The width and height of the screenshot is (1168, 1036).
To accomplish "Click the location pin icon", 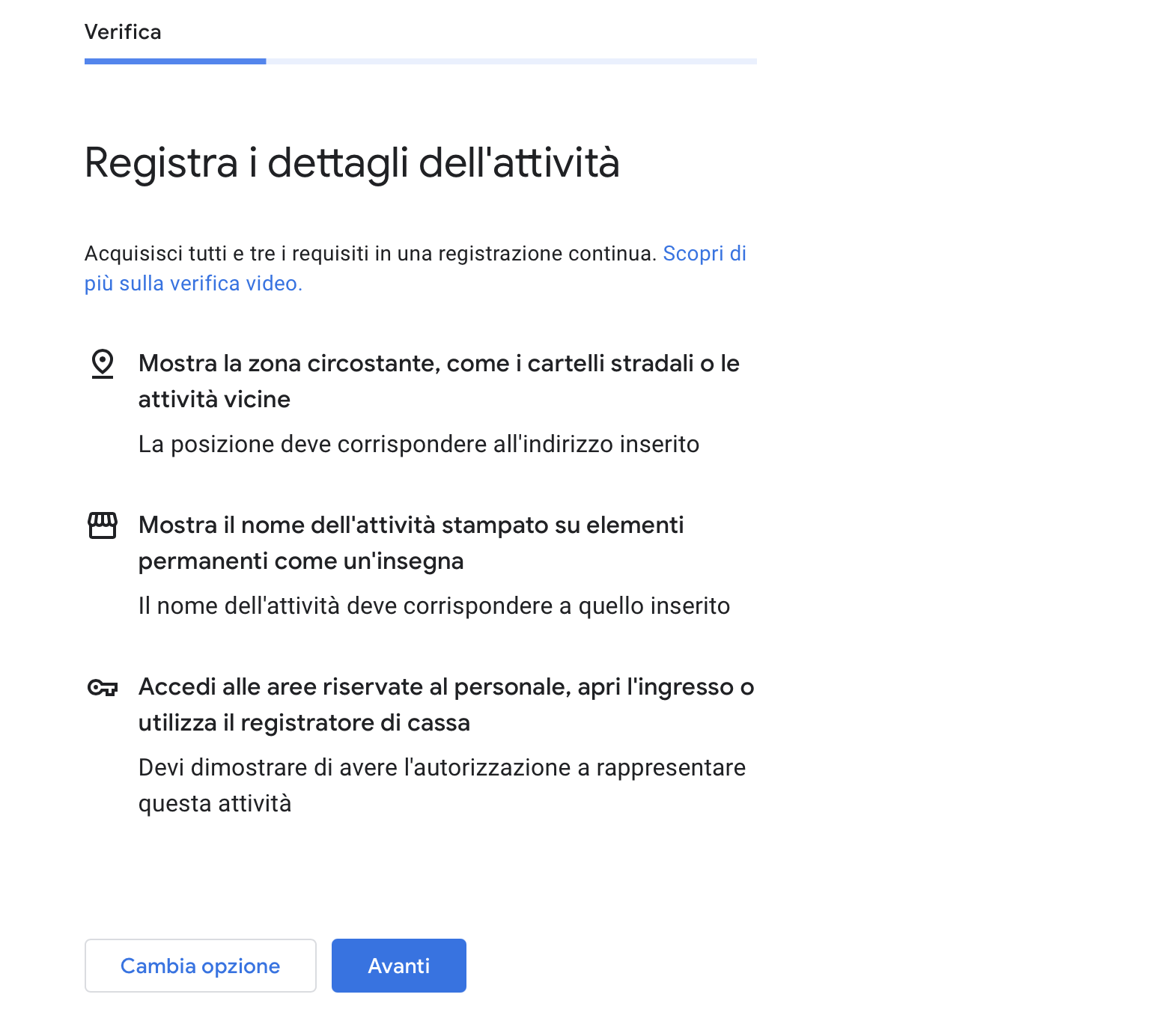I will pos(103,364).
